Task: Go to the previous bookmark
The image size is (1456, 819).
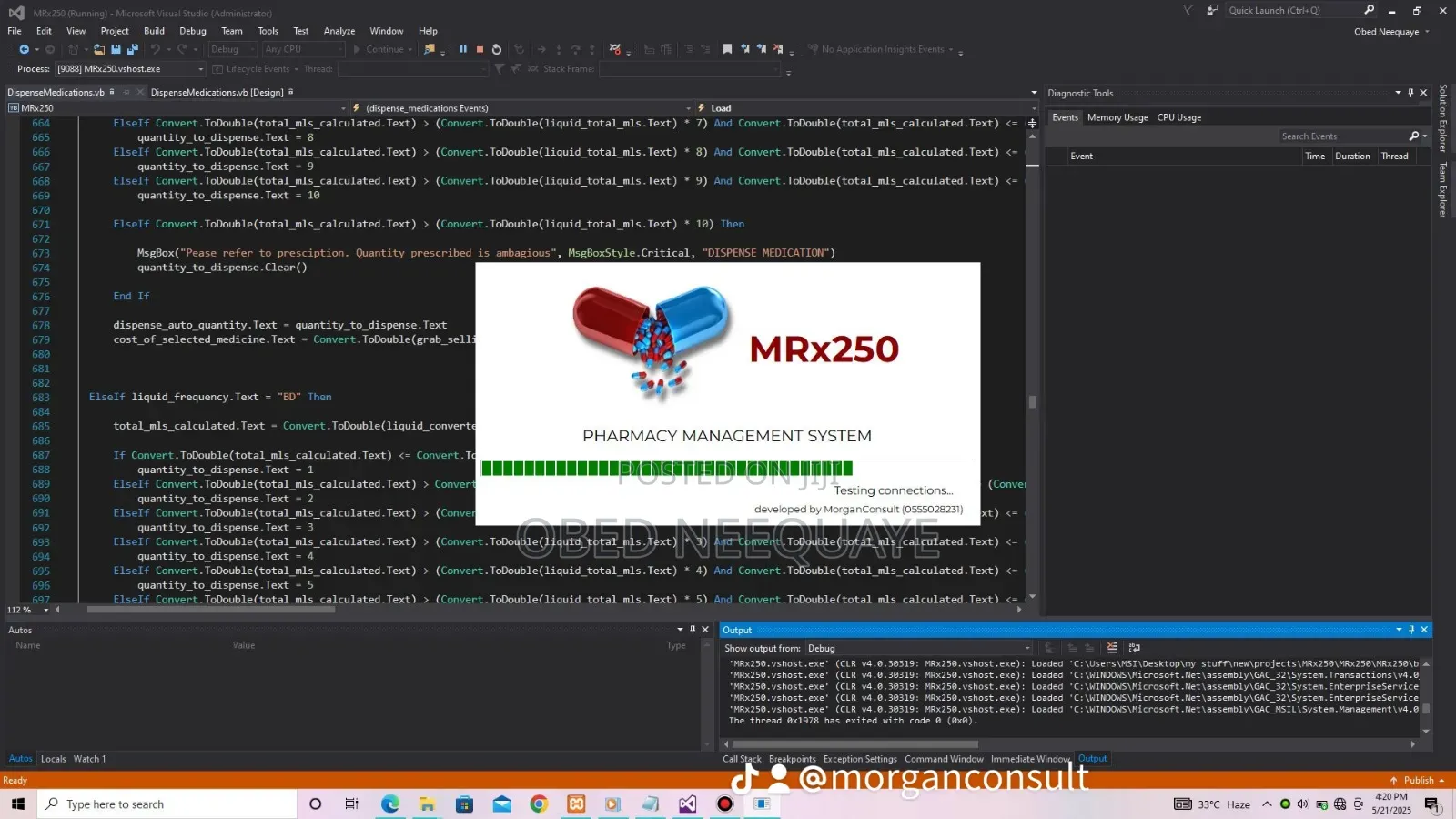Action: pyautogui.click(x=745, y=49)
